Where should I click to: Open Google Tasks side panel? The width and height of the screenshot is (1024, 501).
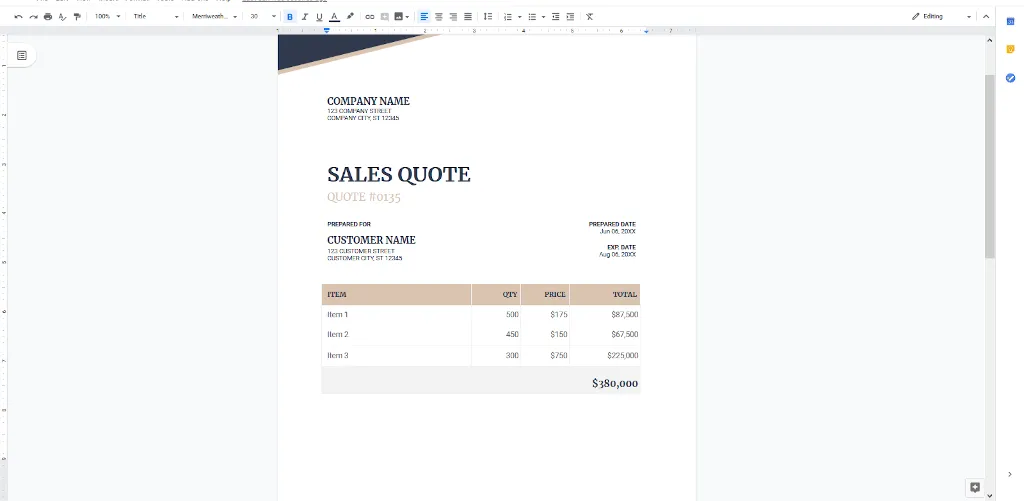tap(1010, 78)
